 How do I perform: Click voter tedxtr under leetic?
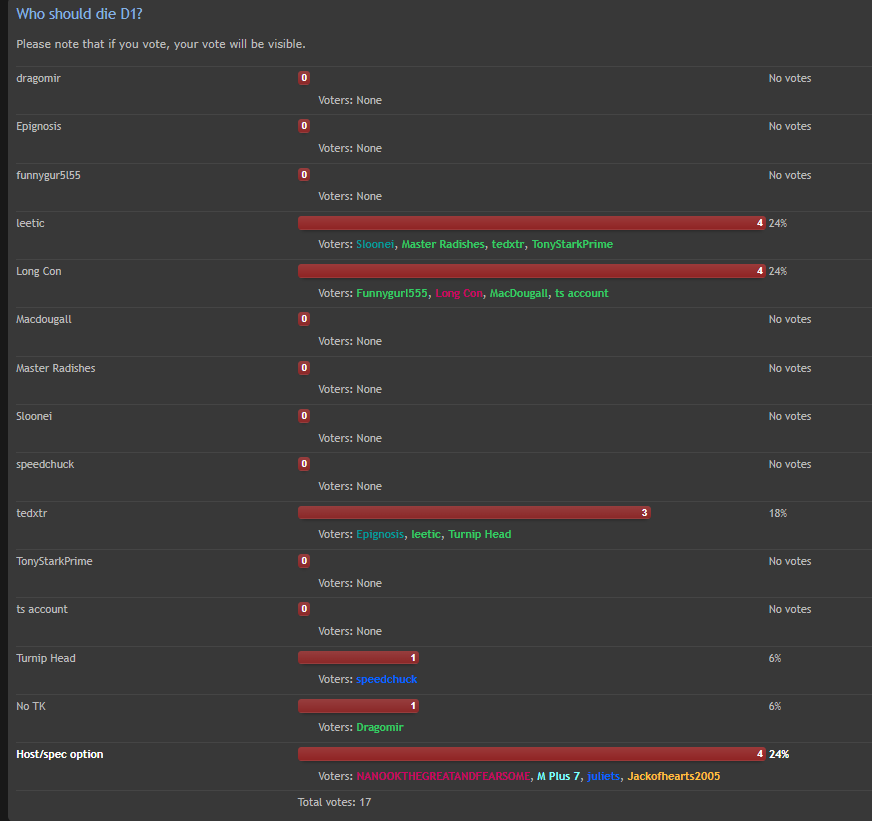coord(508,244)
